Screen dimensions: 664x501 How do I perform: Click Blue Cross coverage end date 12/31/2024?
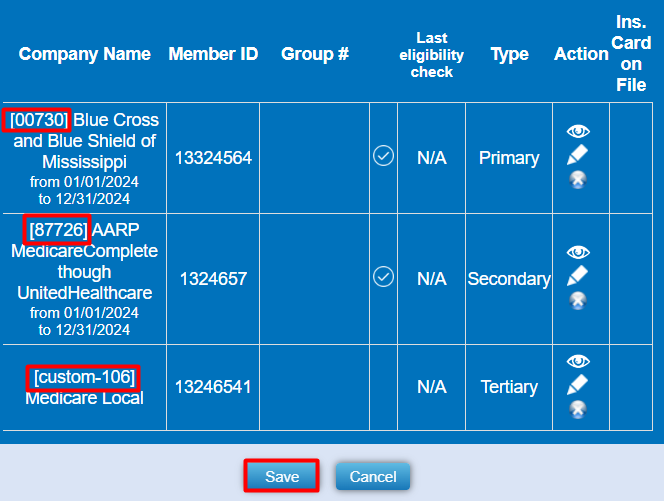pos(93,199)
